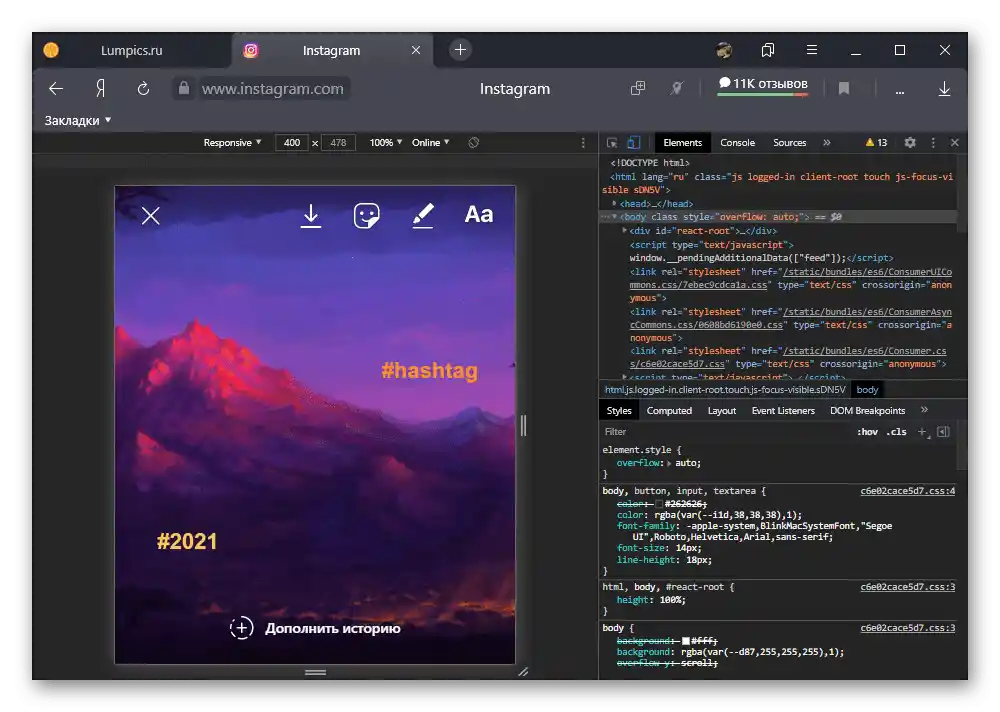Show more DevTools panels chevron
Image resolution: width=1000 pixels, height=712 pixels.
[827, 143]
